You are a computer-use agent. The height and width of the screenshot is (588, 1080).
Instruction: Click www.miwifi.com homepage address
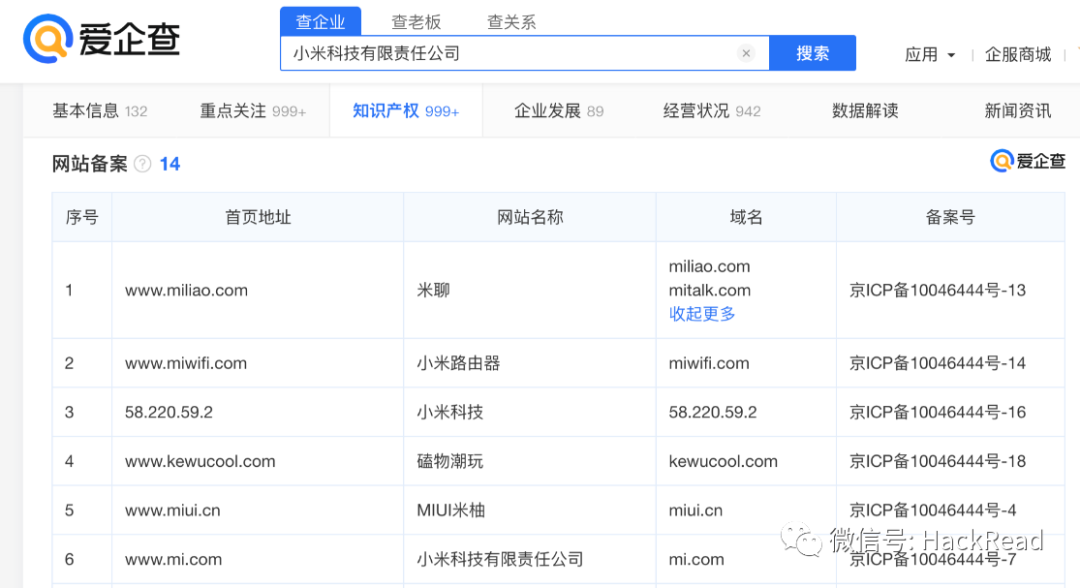185,363
